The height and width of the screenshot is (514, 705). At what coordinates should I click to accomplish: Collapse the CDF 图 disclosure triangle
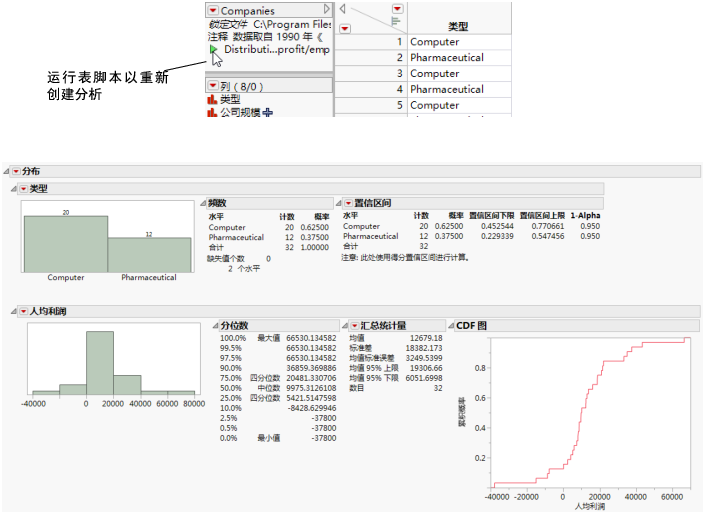click(451, 326)
